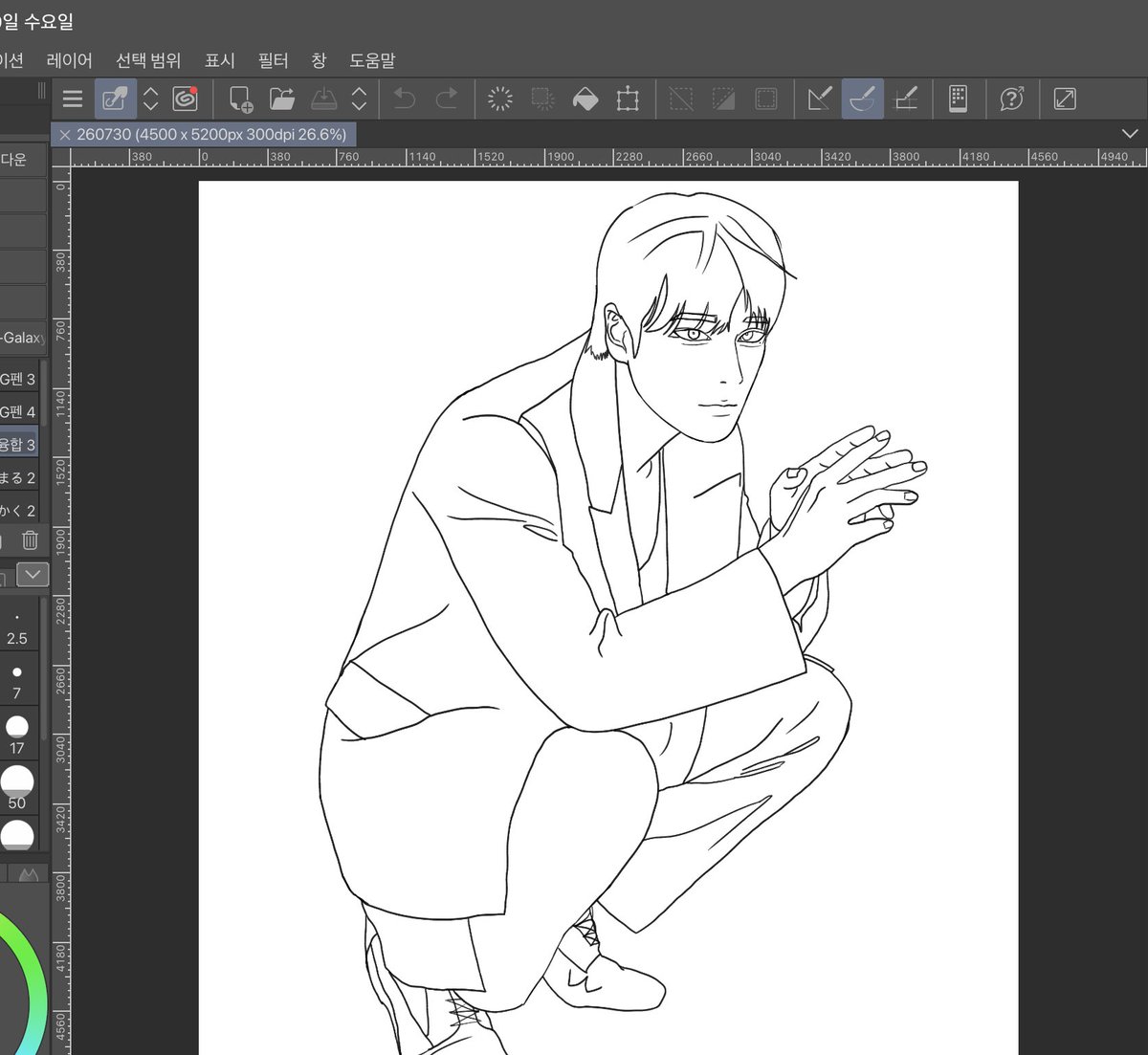Viewport: 1148px width, 1055px height.
Task: Select the G펜 4 sub tool
Action: point(18,411)
